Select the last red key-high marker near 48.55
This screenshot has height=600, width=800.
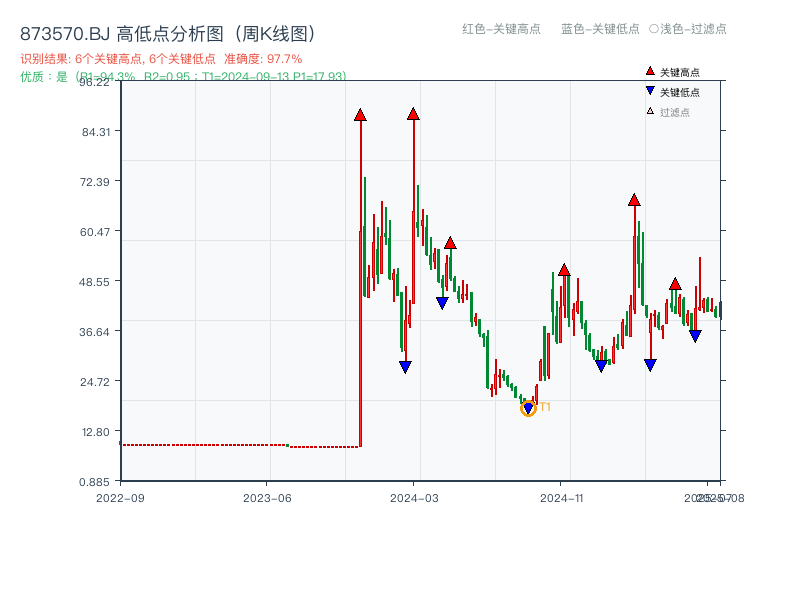675,284
